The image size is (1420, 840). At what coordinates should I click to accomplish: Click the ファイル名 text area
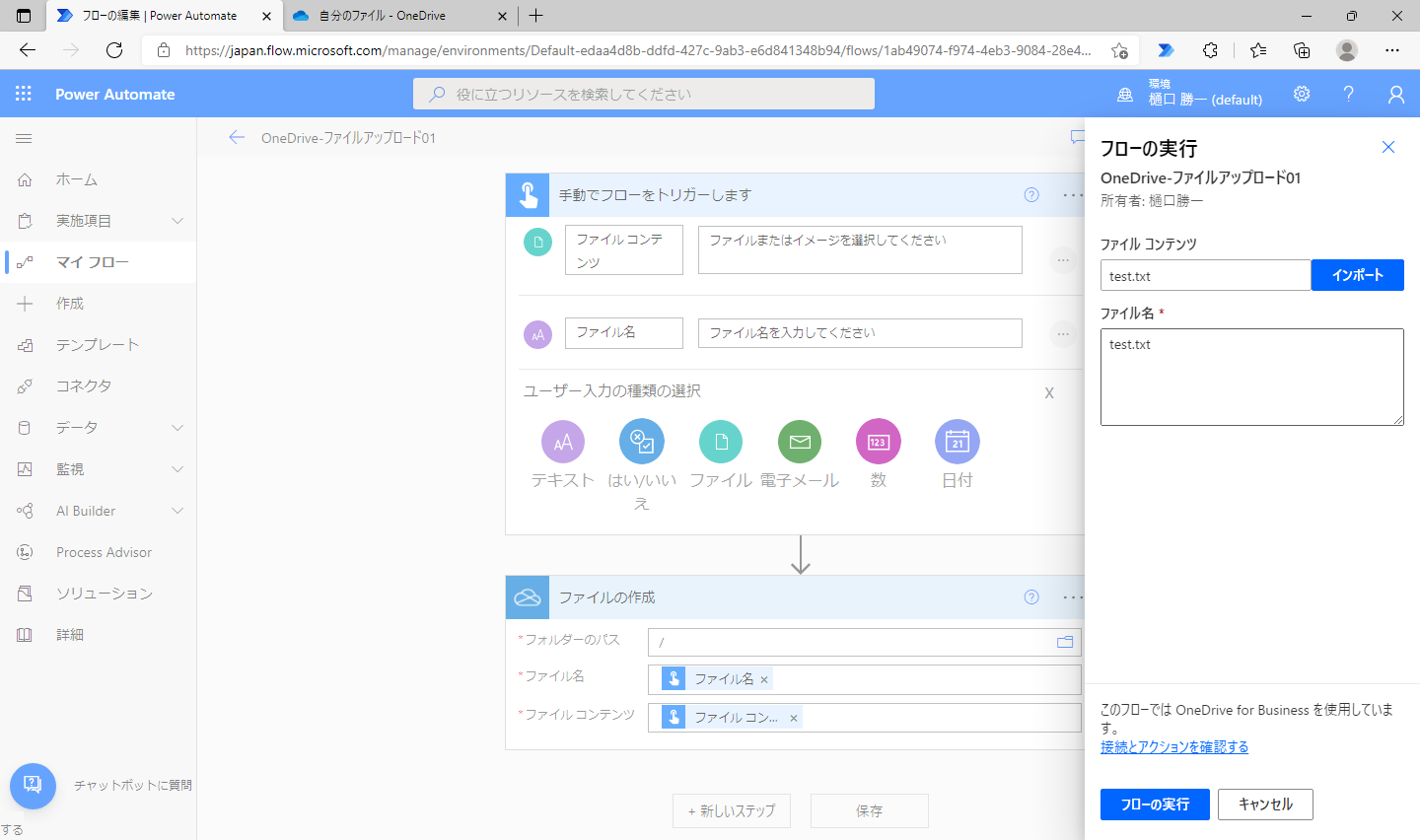(1252, 378)
